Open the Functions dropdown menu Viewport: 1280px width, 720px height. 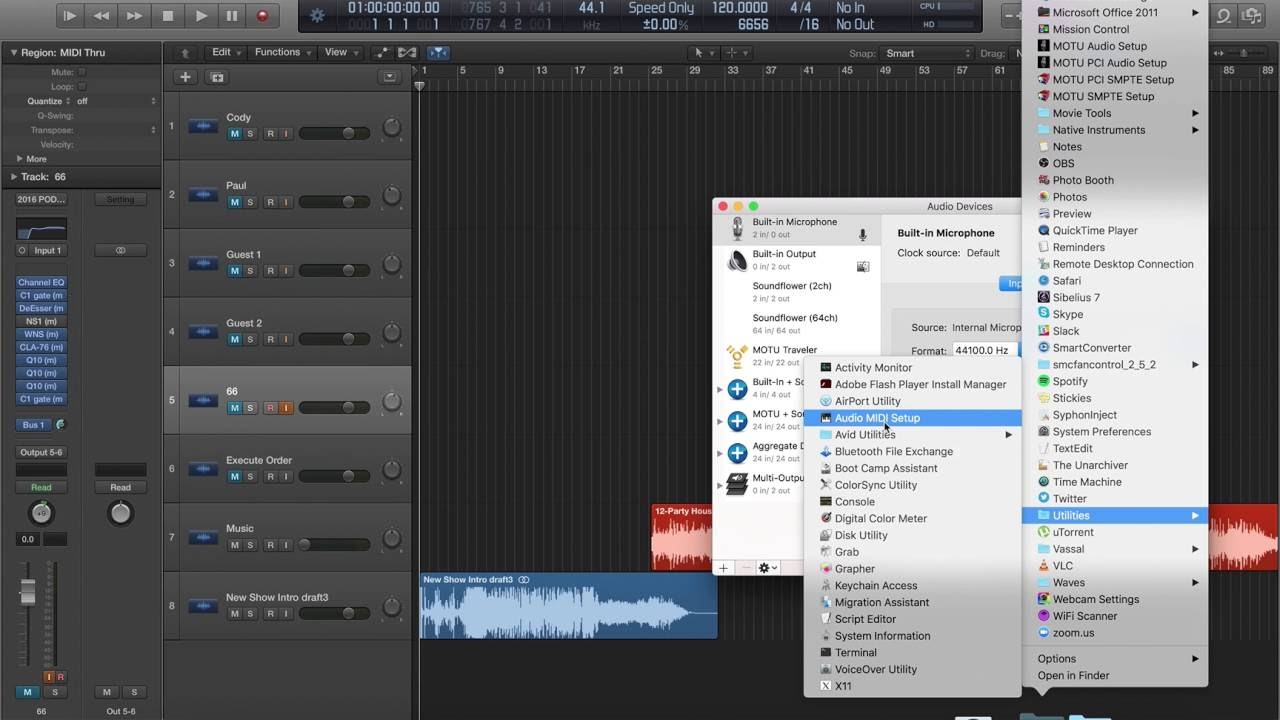coord(282,53)
